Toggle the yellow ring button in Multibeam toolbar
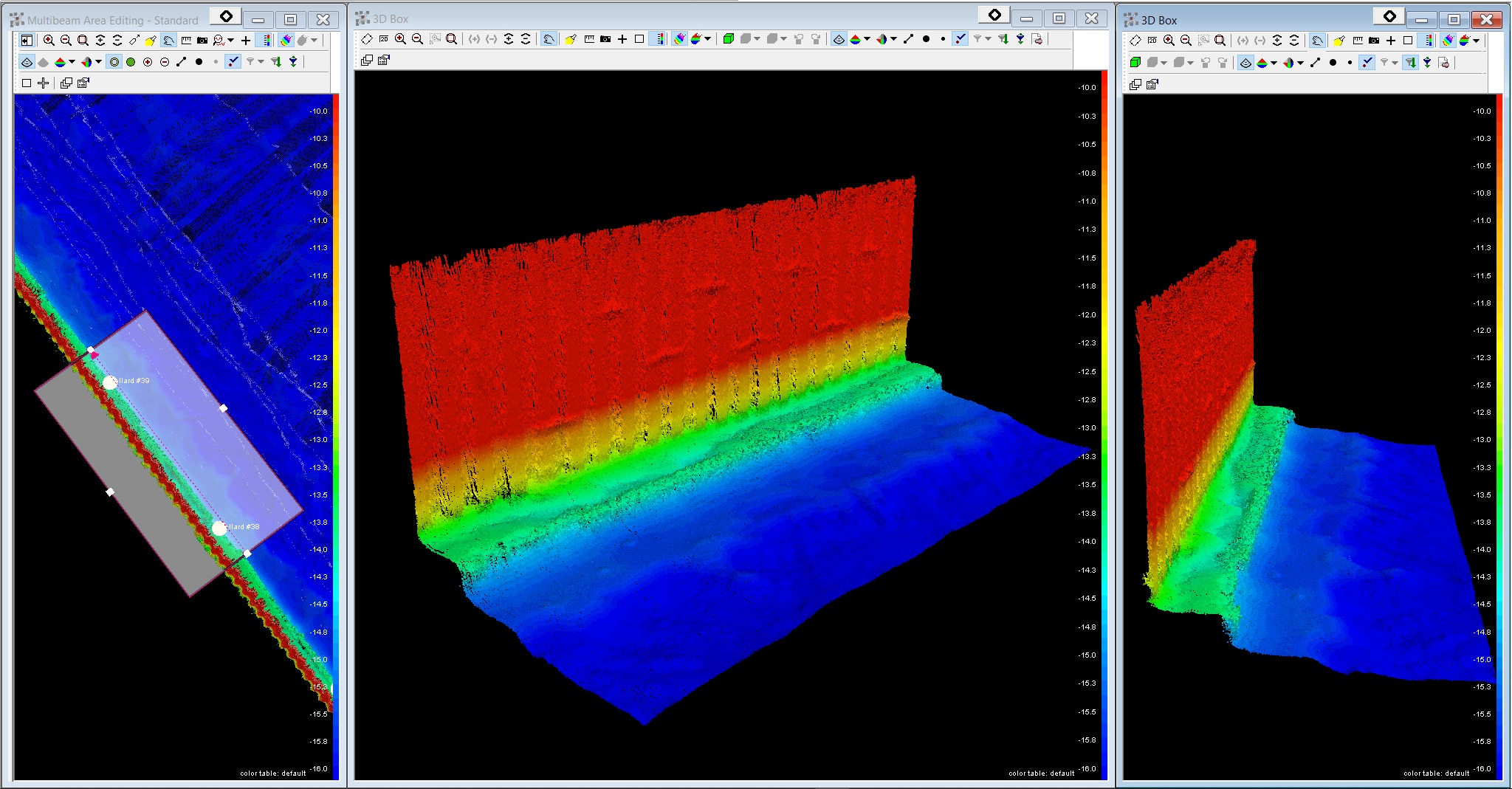The height and width of the screenshot is (789, 1512). click(x=114, y=62)
